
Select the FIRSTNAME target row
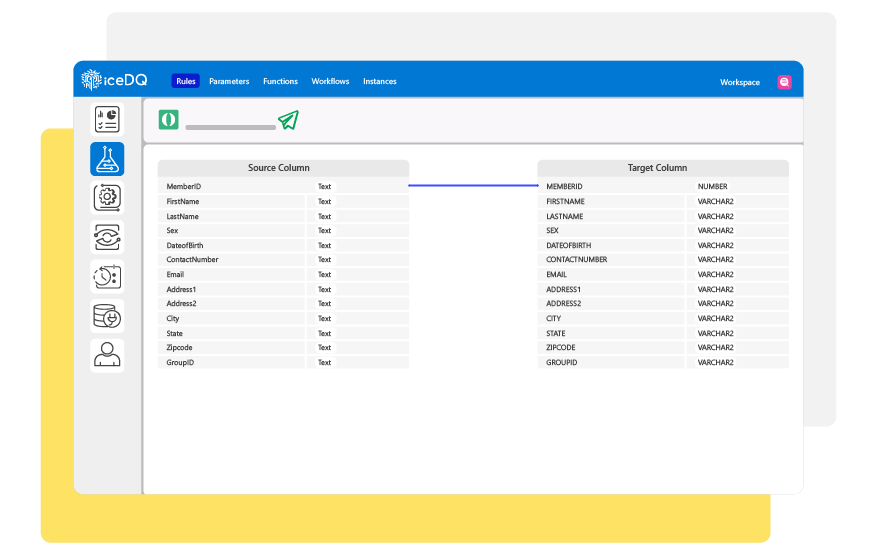coord(663,201)
